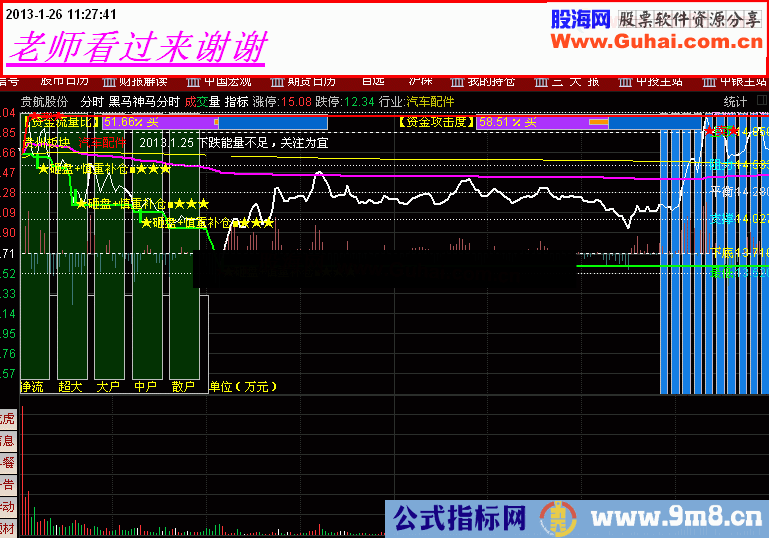Click the 超大 fund flow bar label
Image resolution: width=769 pixels, height=538 pixels.
70,386
